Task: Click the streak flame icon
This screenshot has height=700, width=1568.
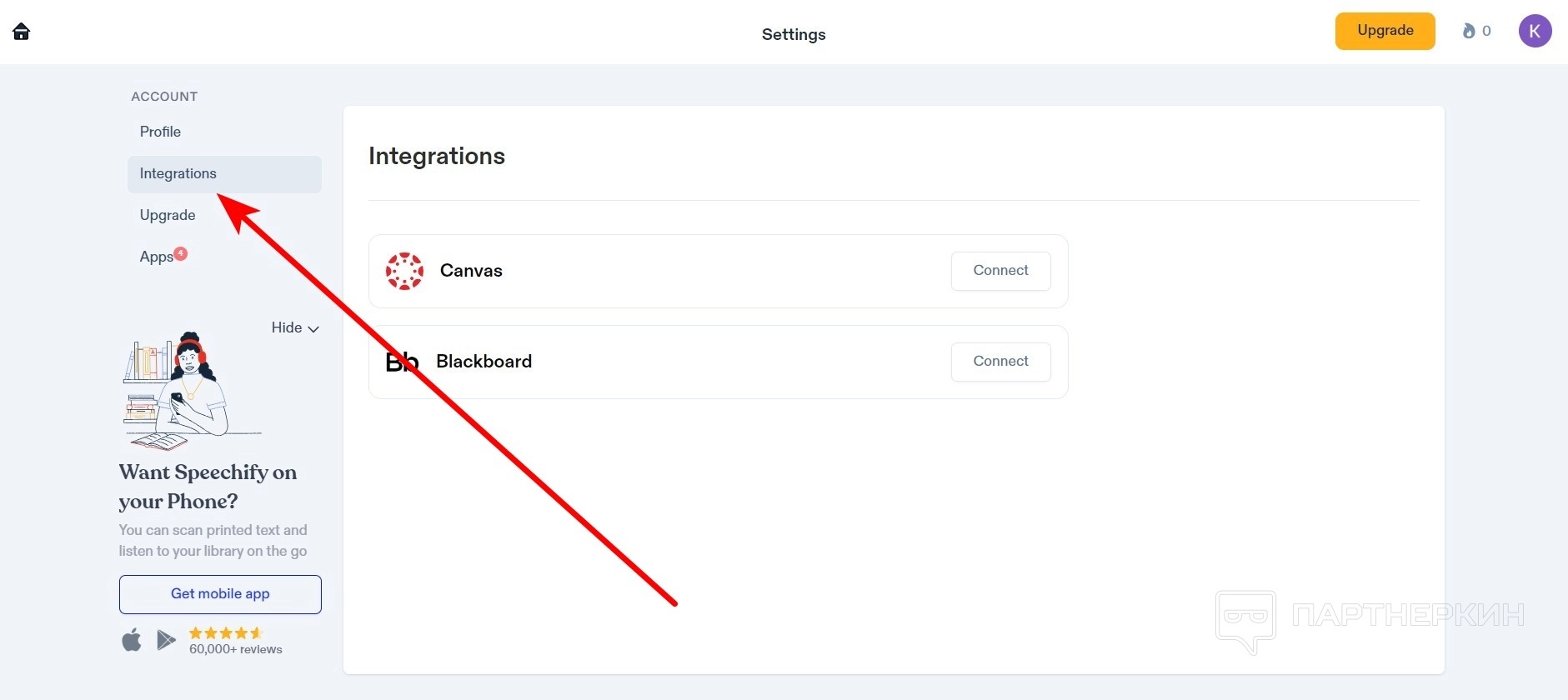Action: tap(1469, 31)
